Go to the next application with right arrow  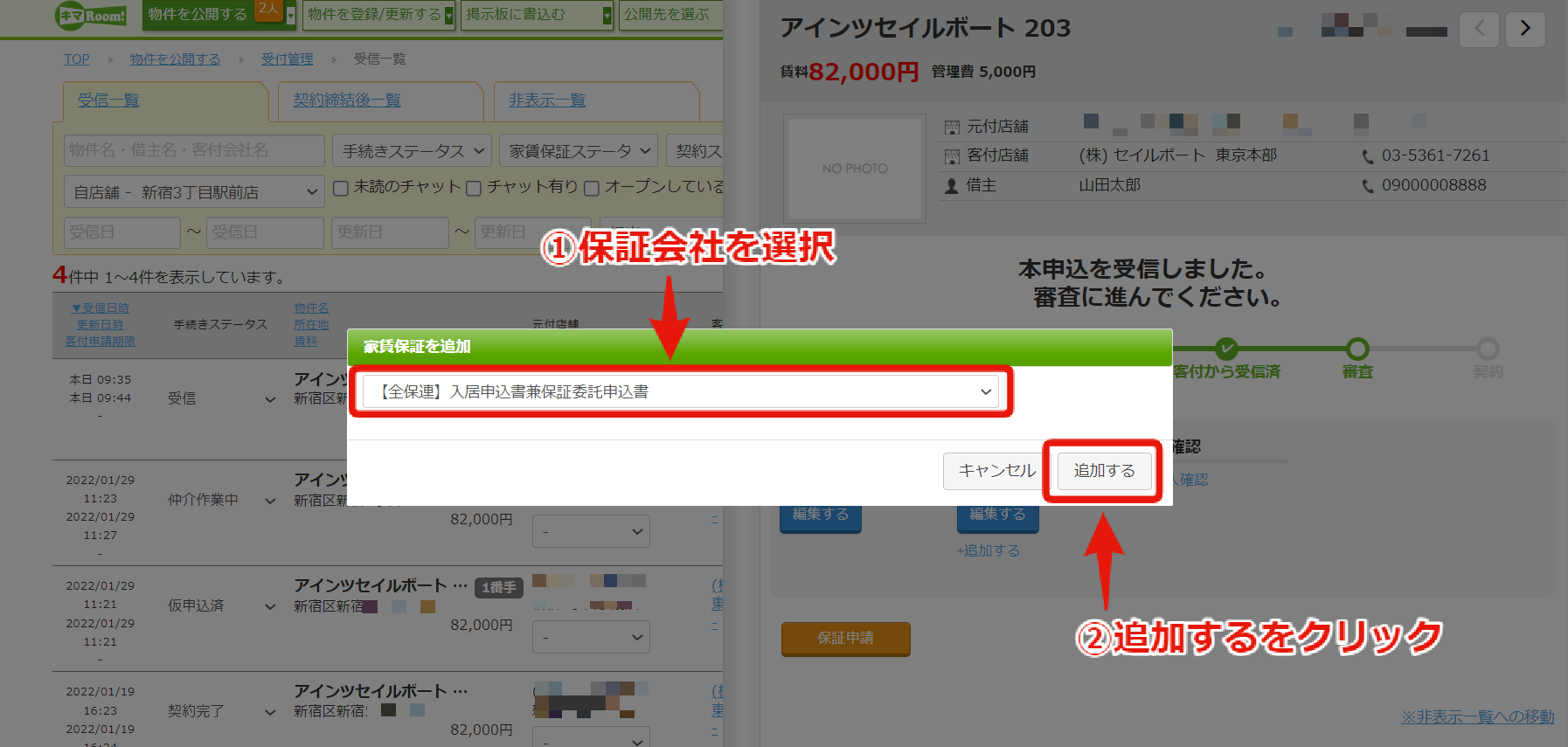click(1525, 29)
